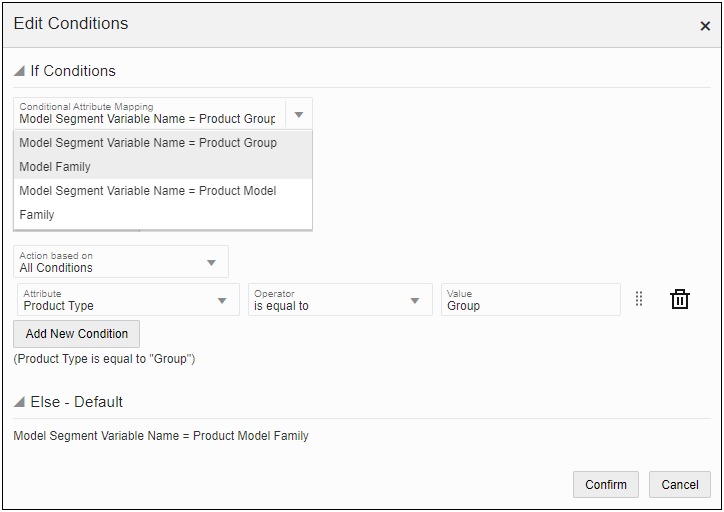Expand the Attribute Product Type dropdown
The image size is (724, 512).
pos(222,300)
